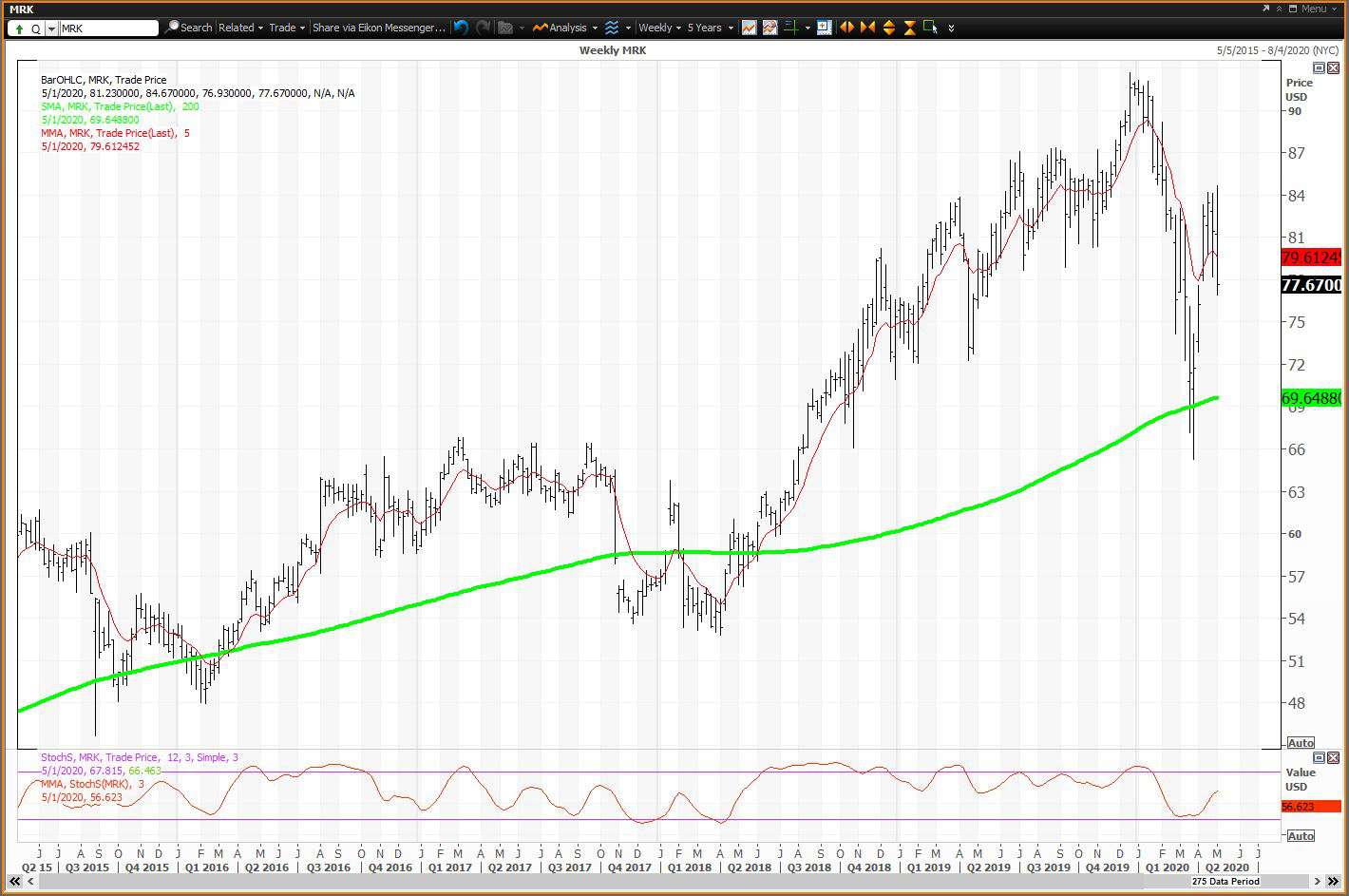The height and width of the screenshot is (896, 1349).
Task: Click the Q3 2019 label on time axis
Action: [x=1049, y=867]
